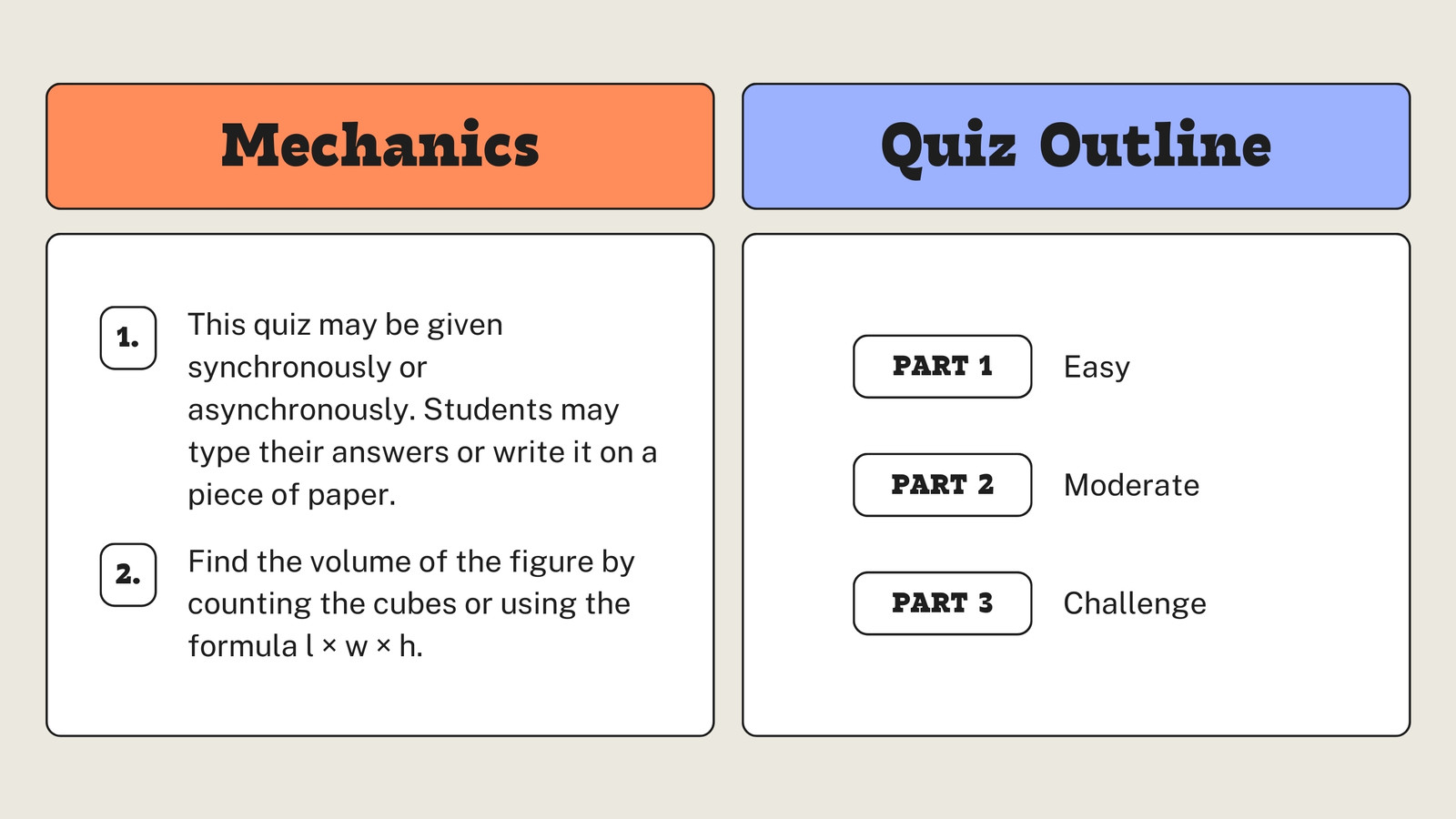Click the Mechanics heading text
The height and width of the screenshot is (819, 1456).
tap(380, 146)
